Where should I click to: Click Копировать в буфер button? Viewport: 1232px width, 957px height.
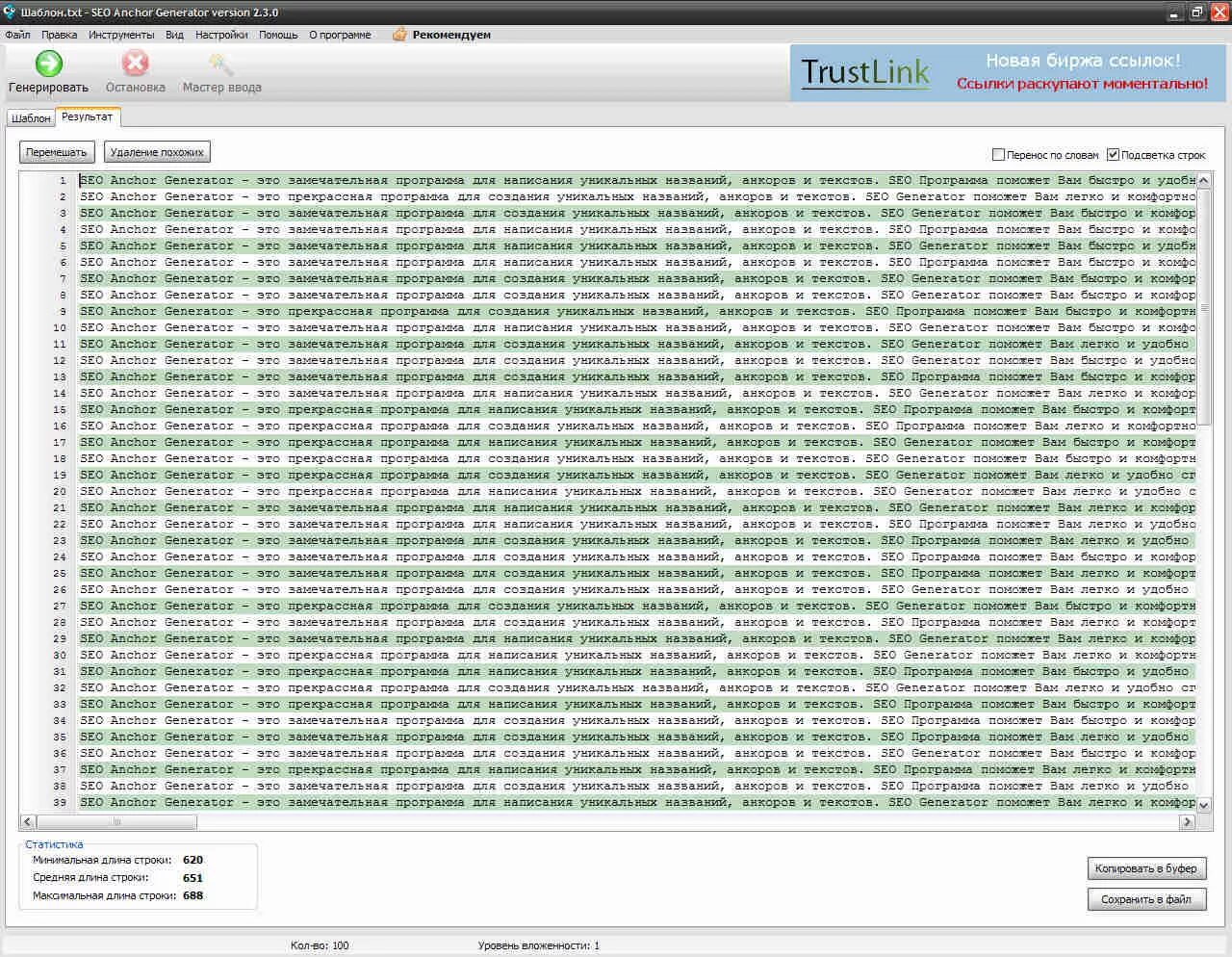click(x=1146, y=868)
